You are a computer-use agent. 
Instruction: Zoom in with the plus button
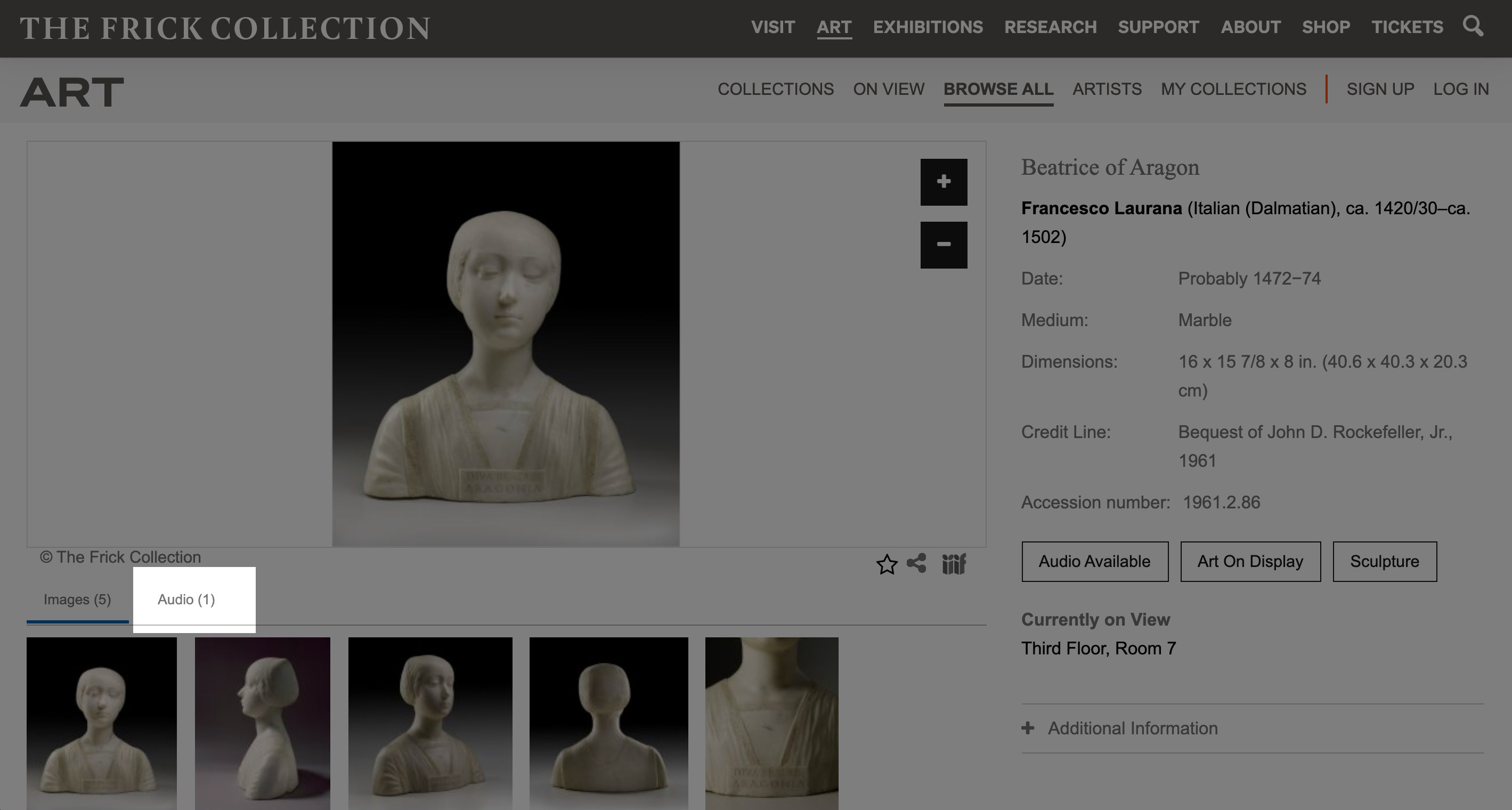tap(943, 182)
